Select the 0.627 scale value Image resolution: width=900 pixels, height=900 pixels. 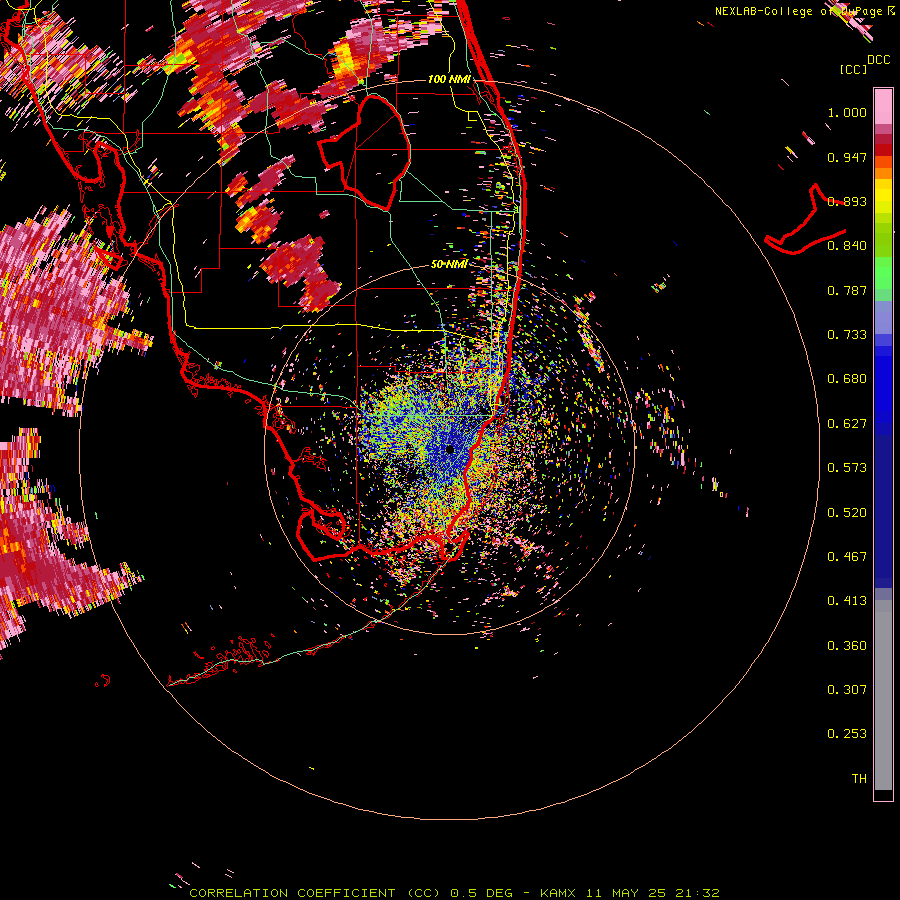click(x=847, y=424)
